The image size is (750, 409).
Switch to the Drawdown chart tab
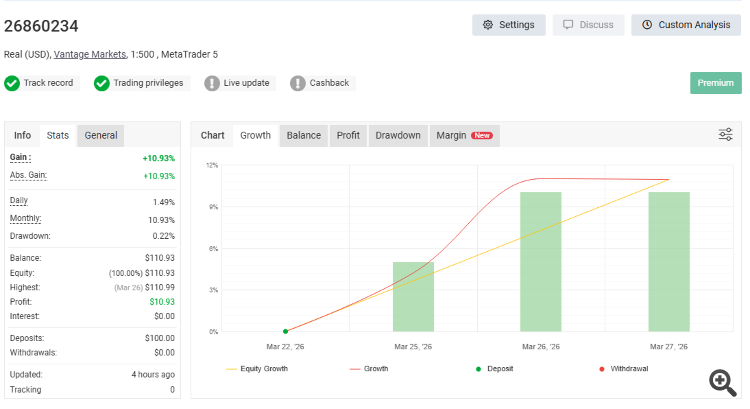398,135
